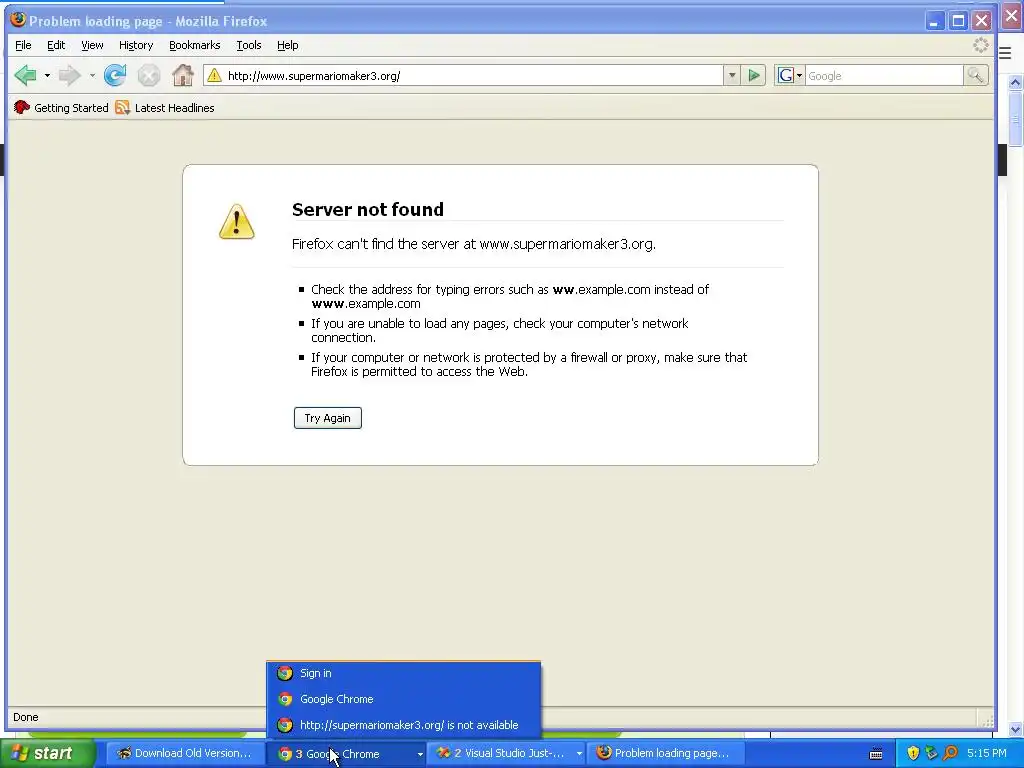1024x768 pixels.
Task: Expand the Visual Studio taskbar group arrow
Action: 579,754
